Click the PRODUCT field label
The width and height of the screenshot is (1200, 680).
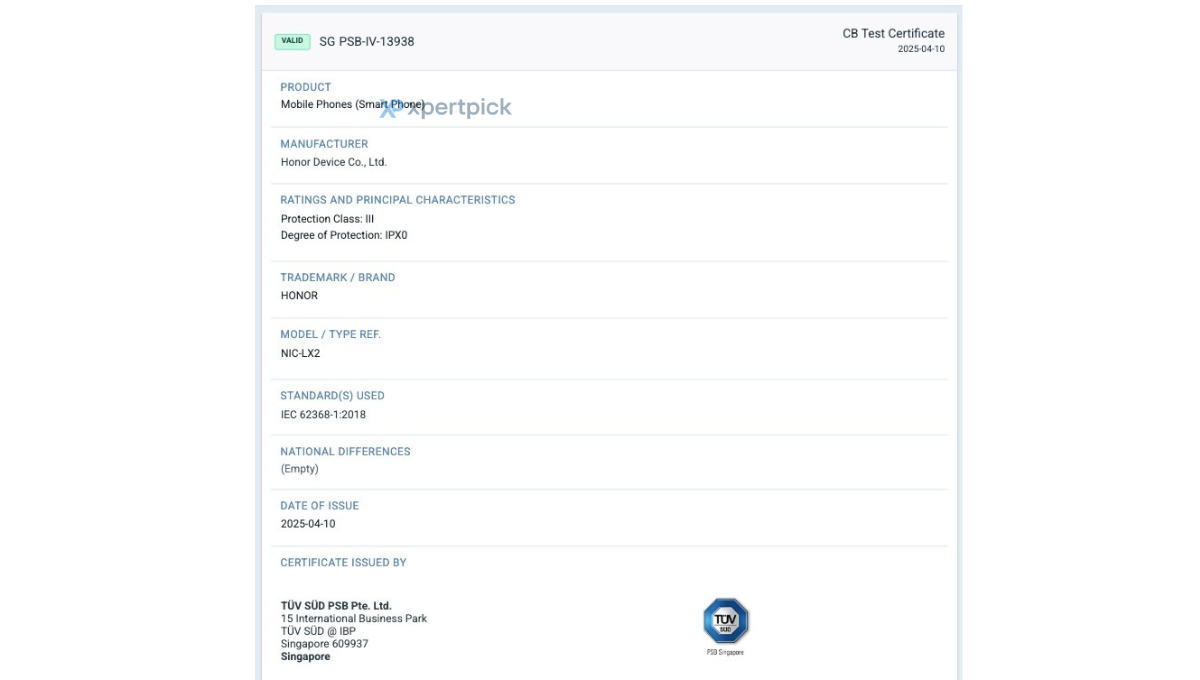click(x=305, y=87)
